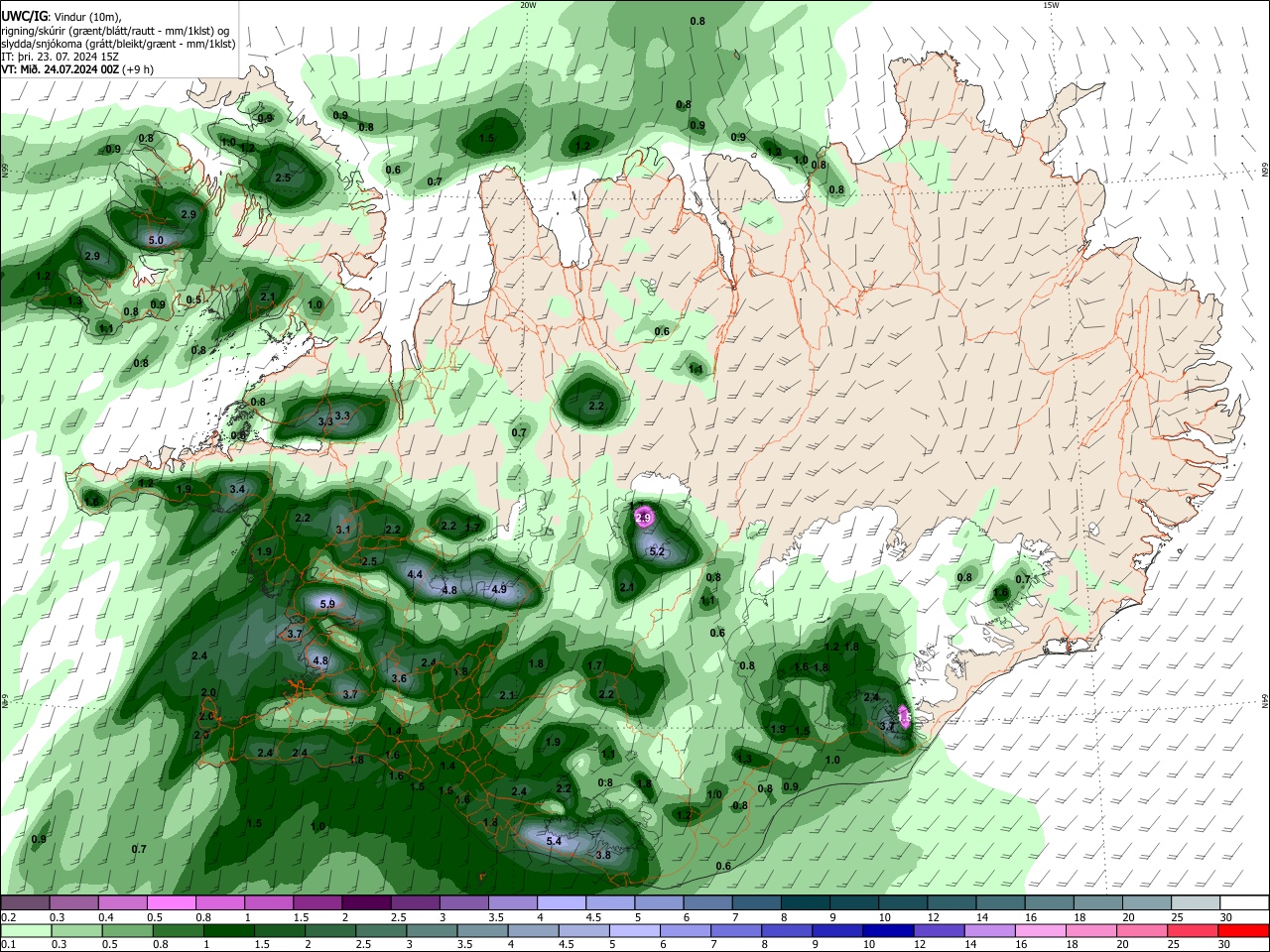Click the 3.8 rainfall value on the south coast

tap(603, 855)
